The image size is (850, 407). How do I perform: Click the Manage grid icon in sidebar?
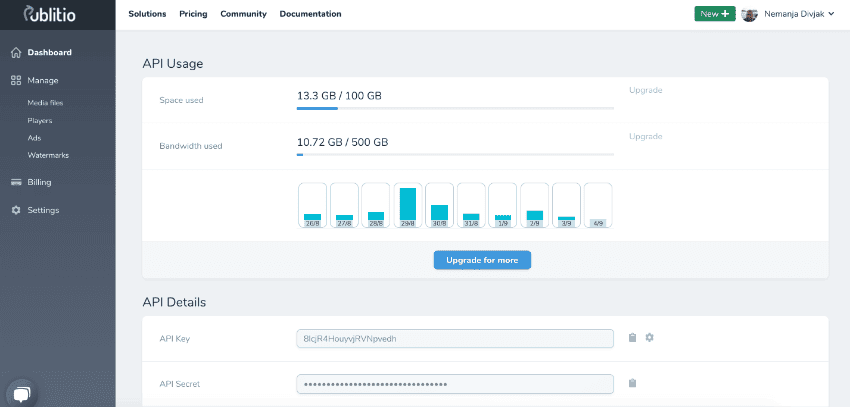[x=16, y=80]
